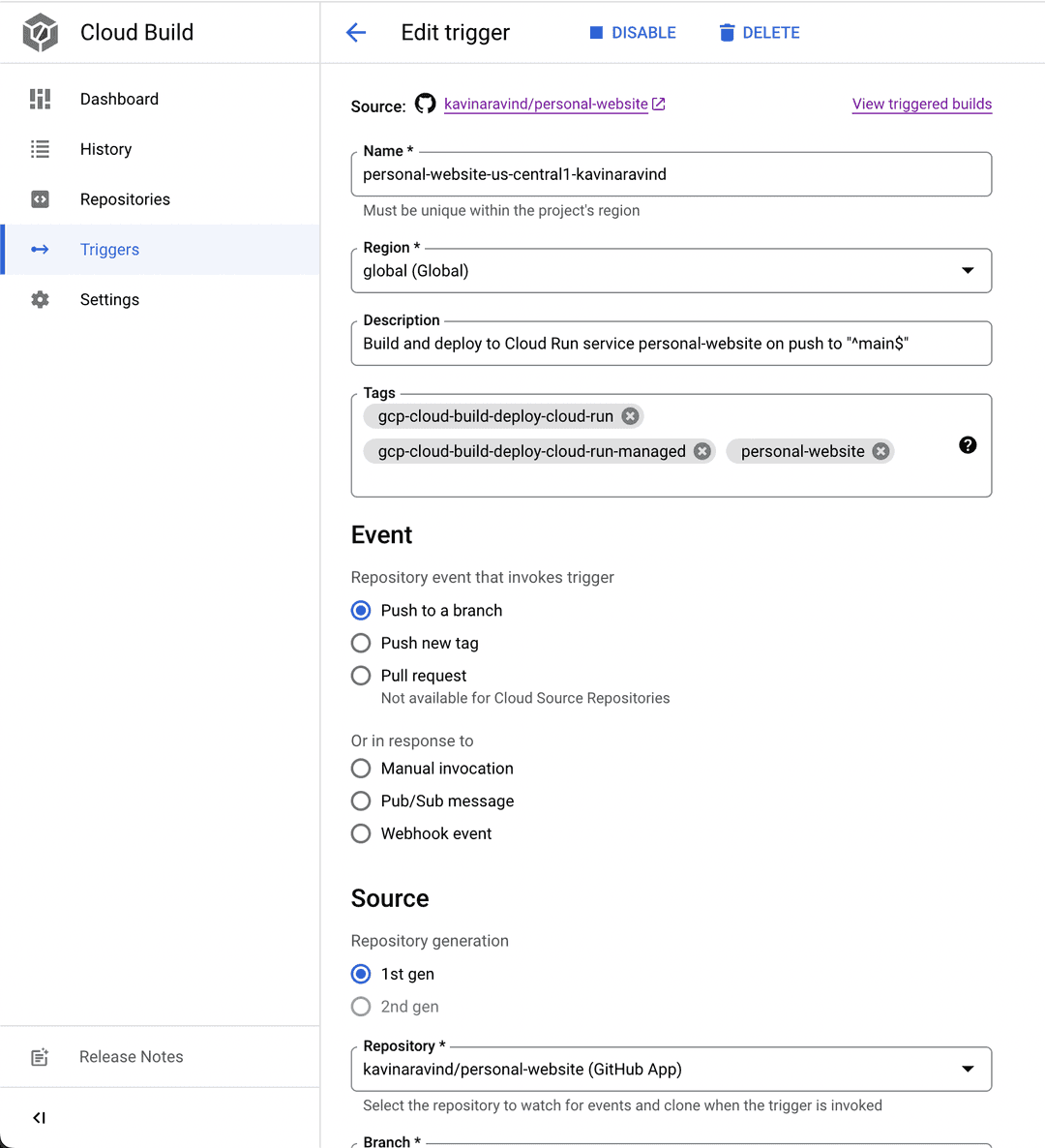Click the GitHub logo beside Source
The height and width of the screenshot is (1148, 1045).
425,104
